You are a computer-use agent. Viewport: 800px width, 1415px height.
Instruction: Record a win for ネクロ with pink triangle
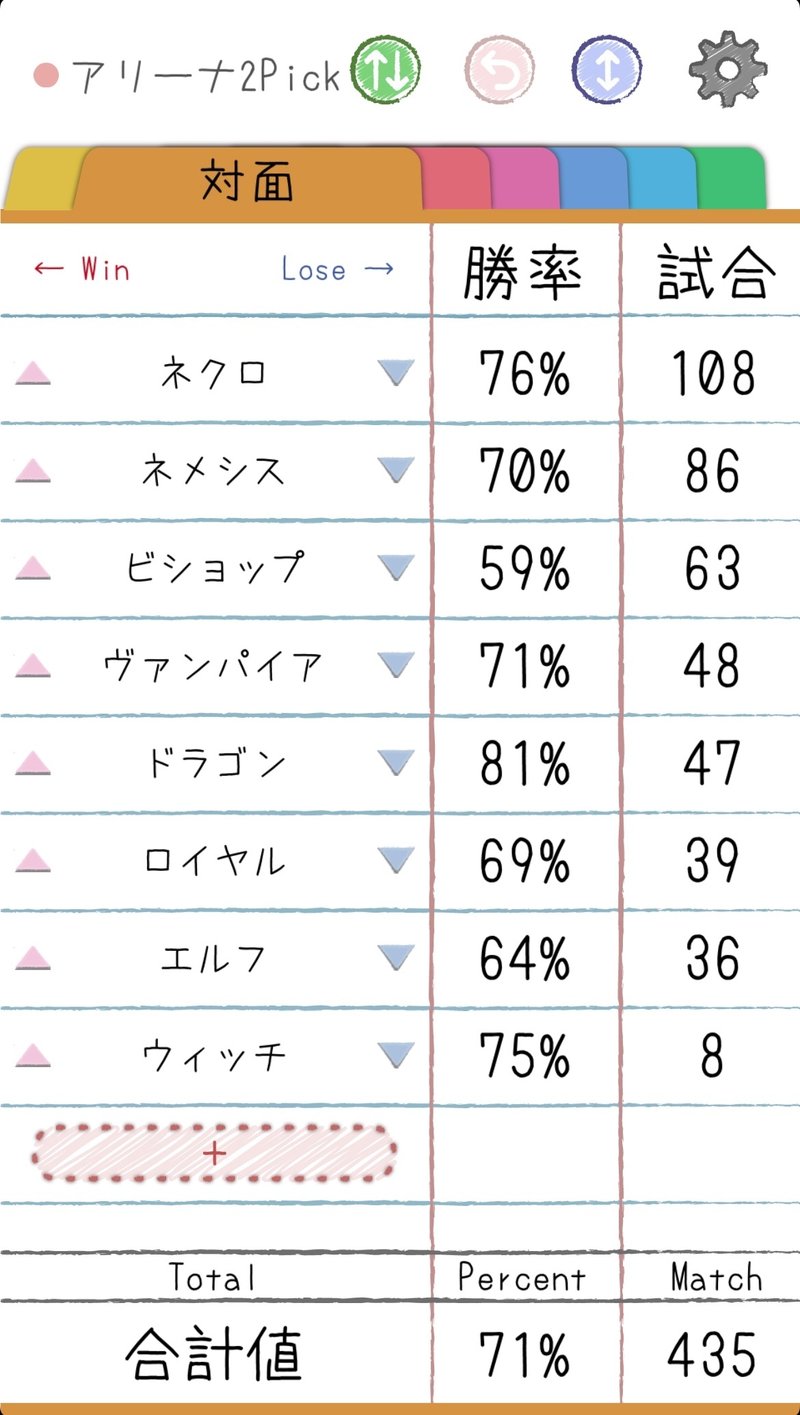click(x=33, y=371)
